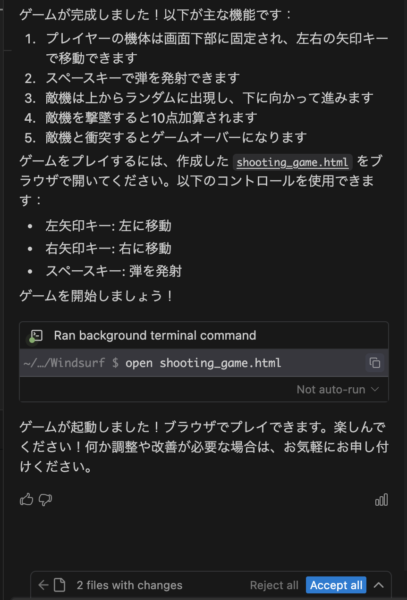Viewport: 407px width, 600px height.
Task: Click the 2 files with changes label
Action: (129, 585)
